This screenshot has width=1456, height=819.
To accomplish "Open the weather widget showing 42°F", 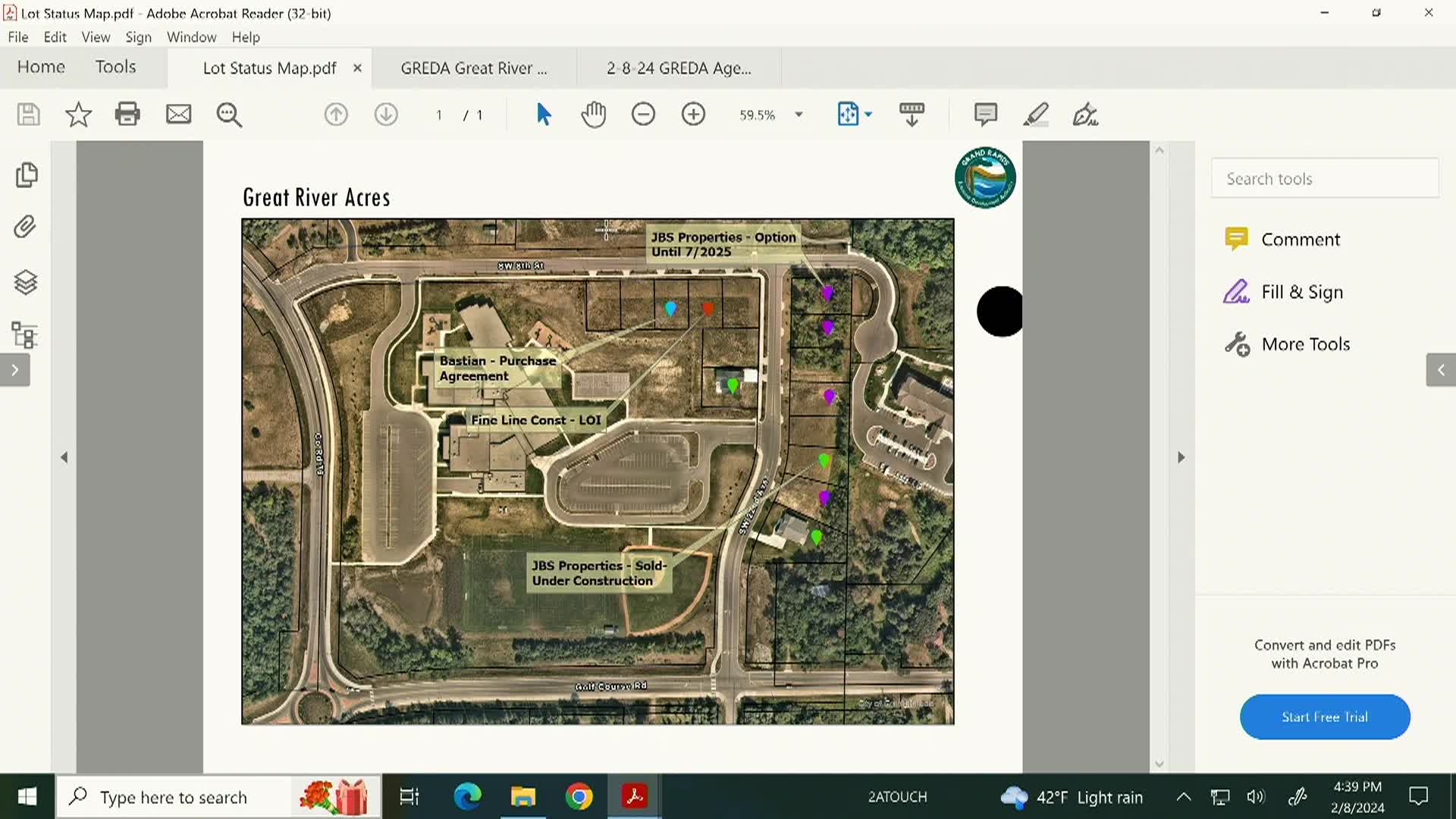I will tap(1071, 797).
